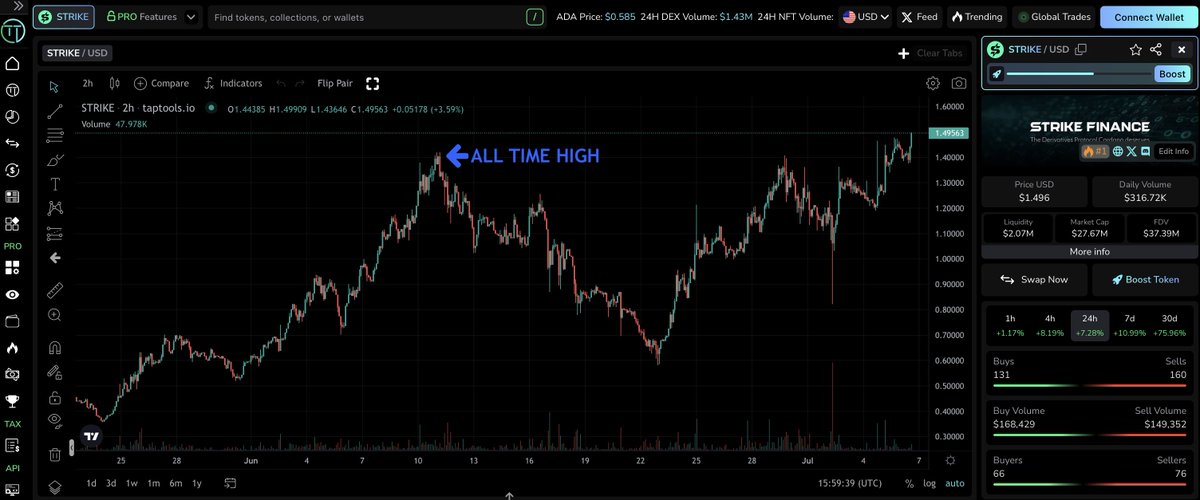
Task: Click the back arrow in drawing toolbar
Action: pyautogui.click(x=55, y=258)
